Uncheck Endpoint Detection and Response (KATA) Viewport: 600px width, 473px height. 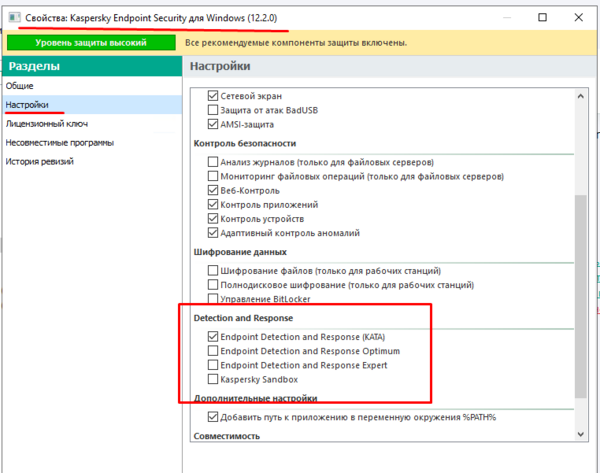(x=213, y=337)
